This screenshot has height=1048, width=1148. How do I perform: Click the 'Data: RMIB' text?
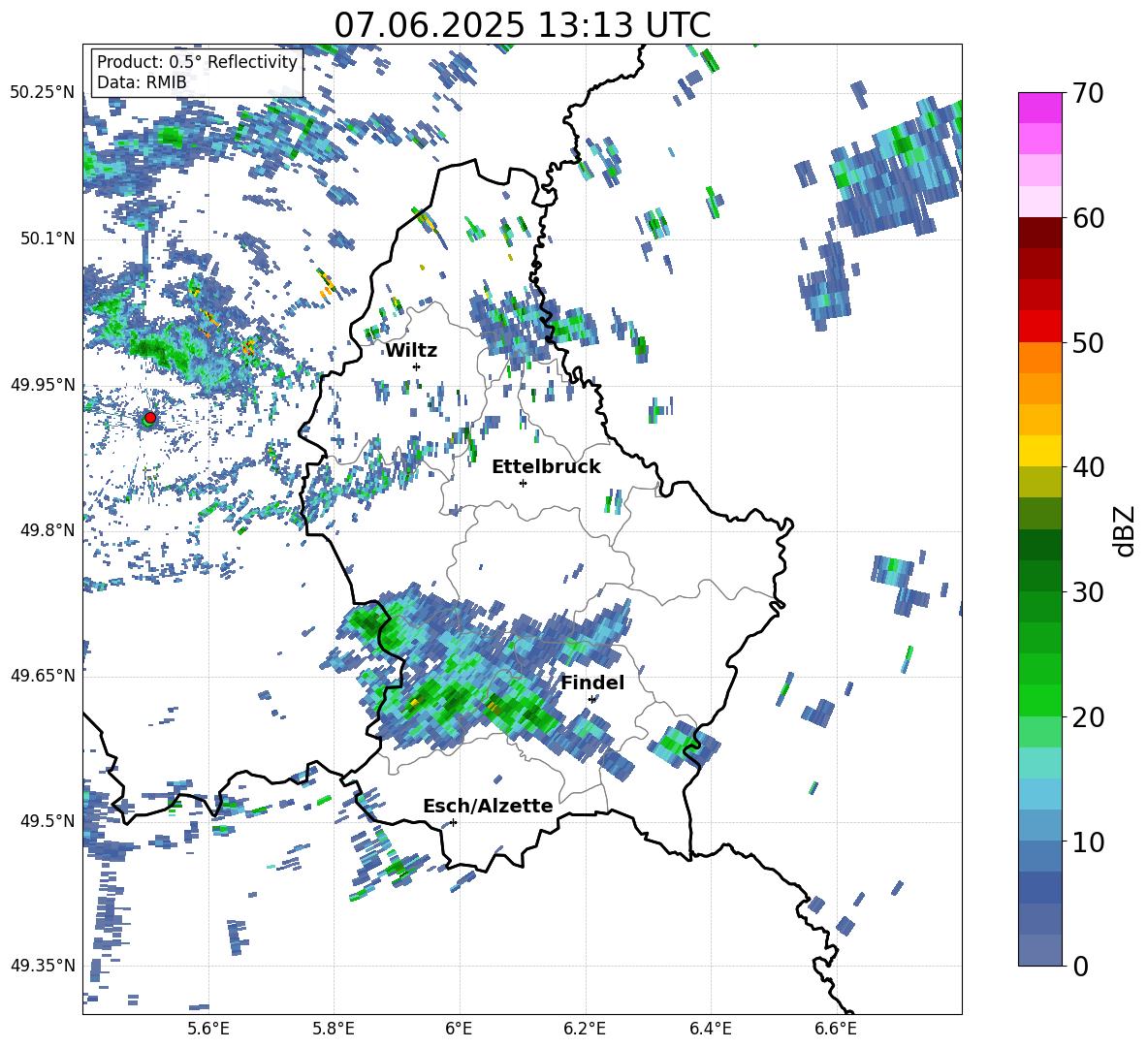[142, 82]
